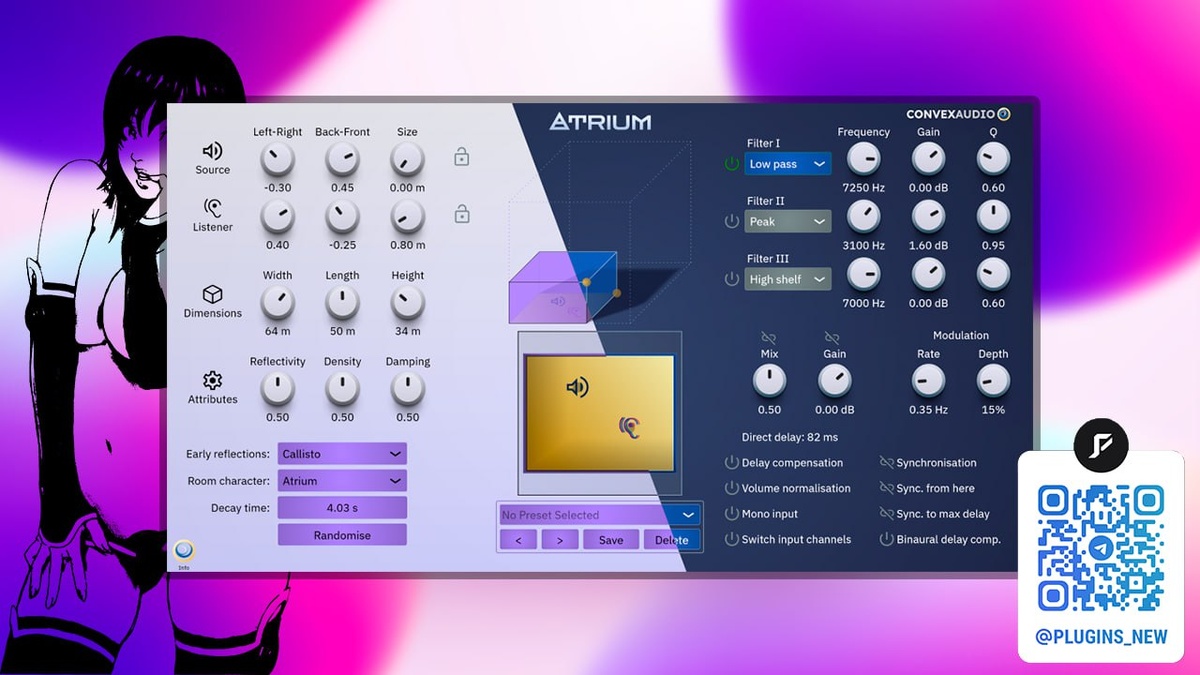The width and height of the screenshot is (1200, 675).
Task: Click the ATRIUM title logo
Action: click(600, 122)
